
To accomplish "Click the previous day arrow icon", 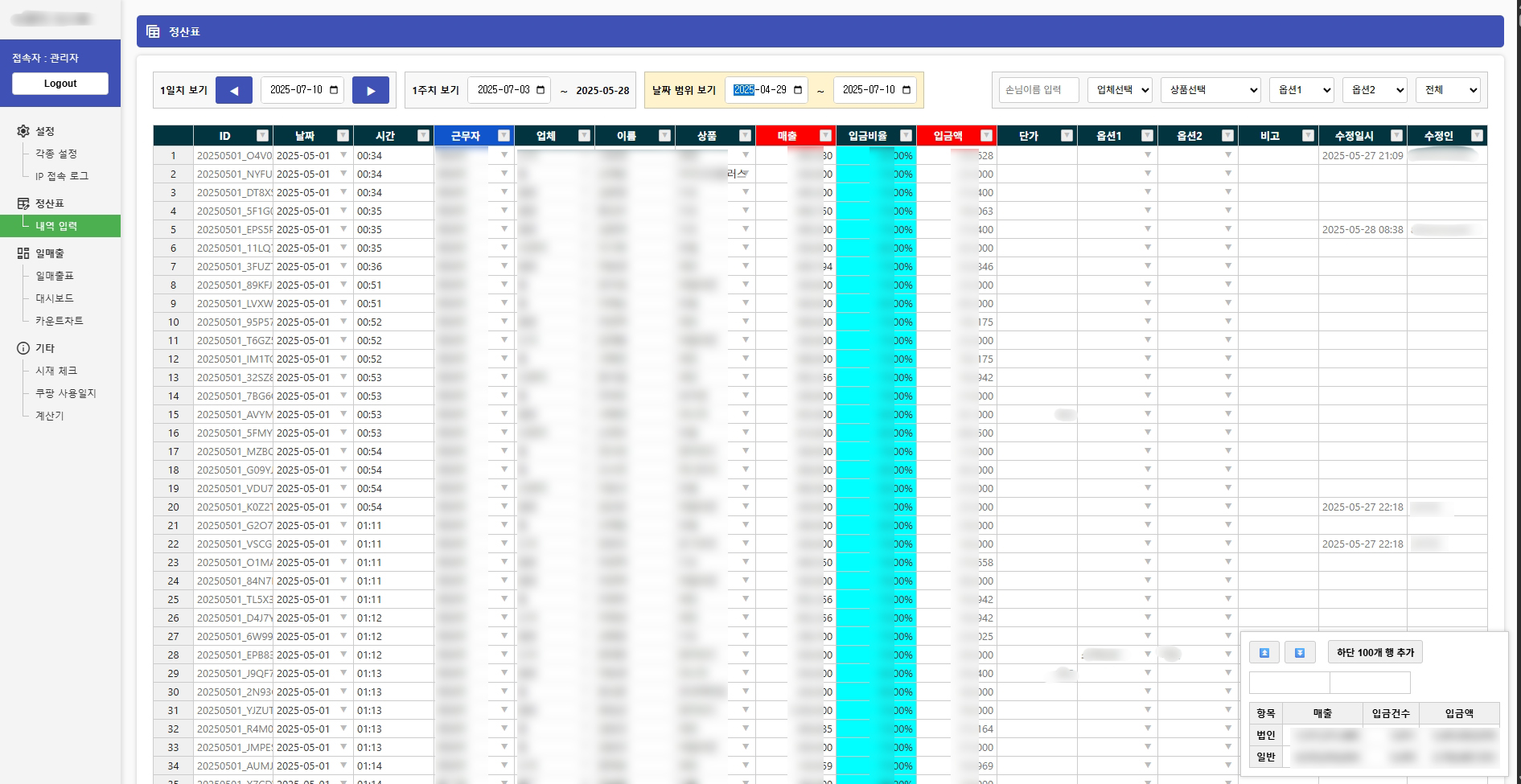I will (233, 89).
